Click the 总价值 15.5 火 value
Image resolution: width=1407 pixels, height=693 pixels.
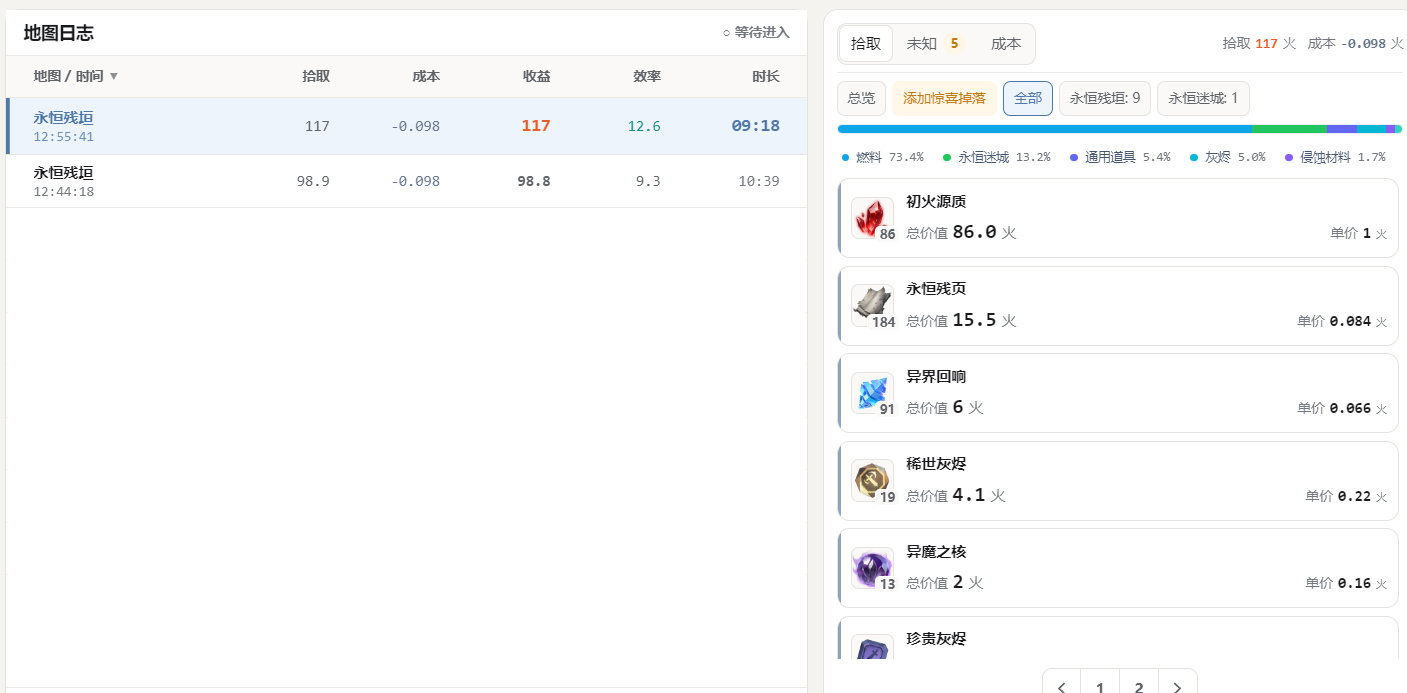pos(961,320)
